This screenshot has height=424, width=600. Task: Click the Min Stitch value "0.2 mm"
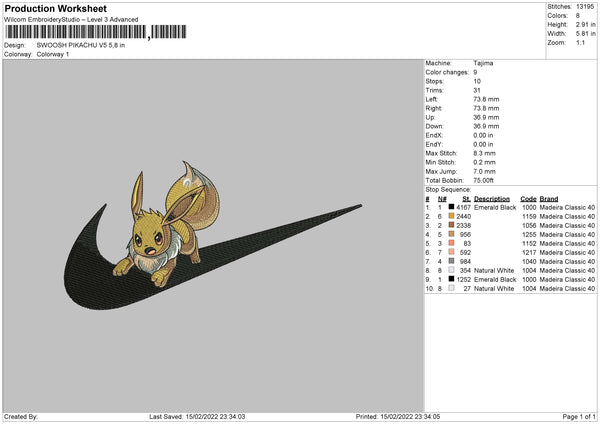point(484,162)
